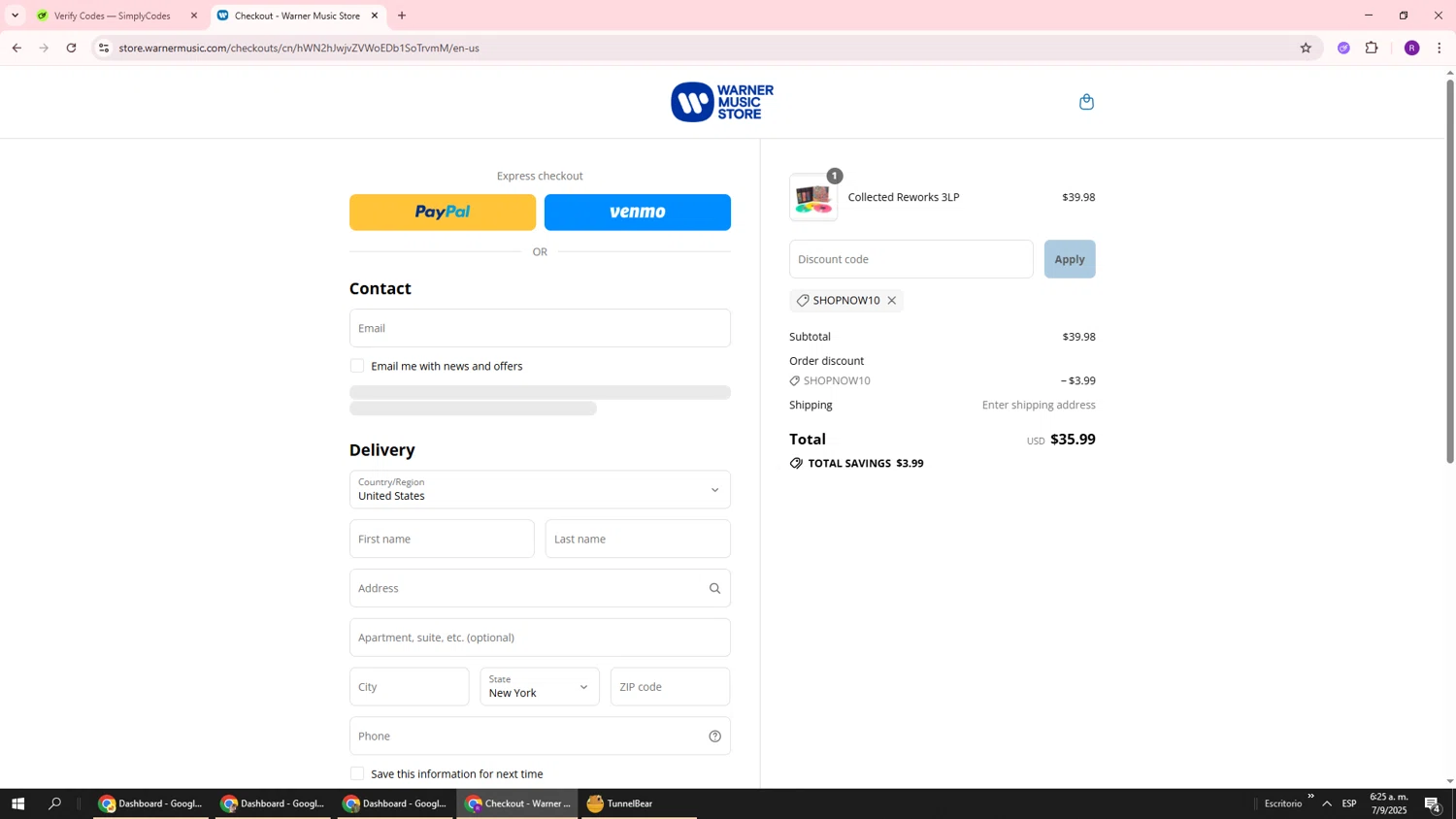Open the Windows Start menu
Viewport: 1456px width, 819px height.
17,803
